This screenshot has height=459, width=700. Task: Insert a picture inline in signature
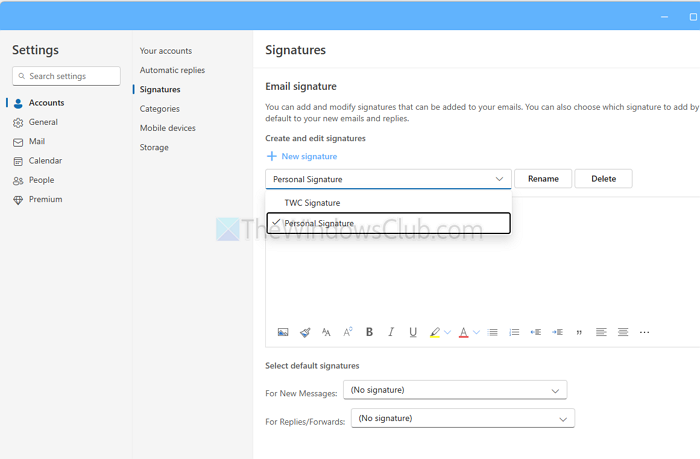point(283,332)
